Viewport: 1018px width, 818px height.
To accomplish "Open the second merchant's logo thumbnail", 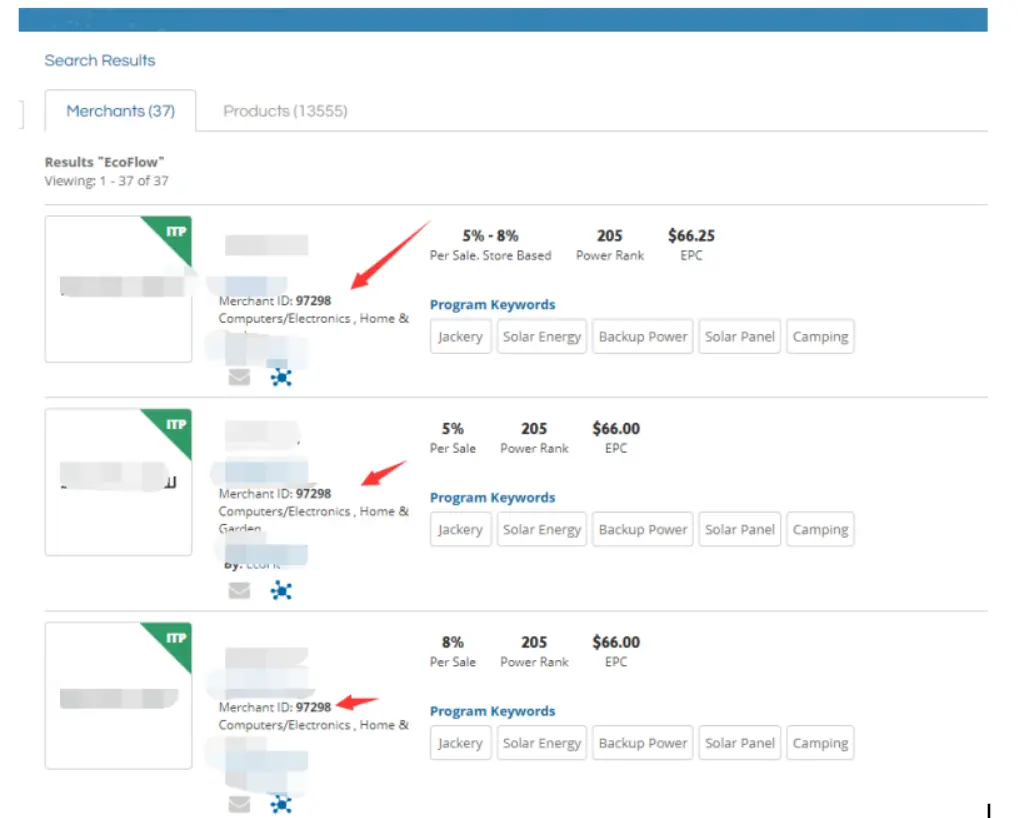I will coord(118,482).
